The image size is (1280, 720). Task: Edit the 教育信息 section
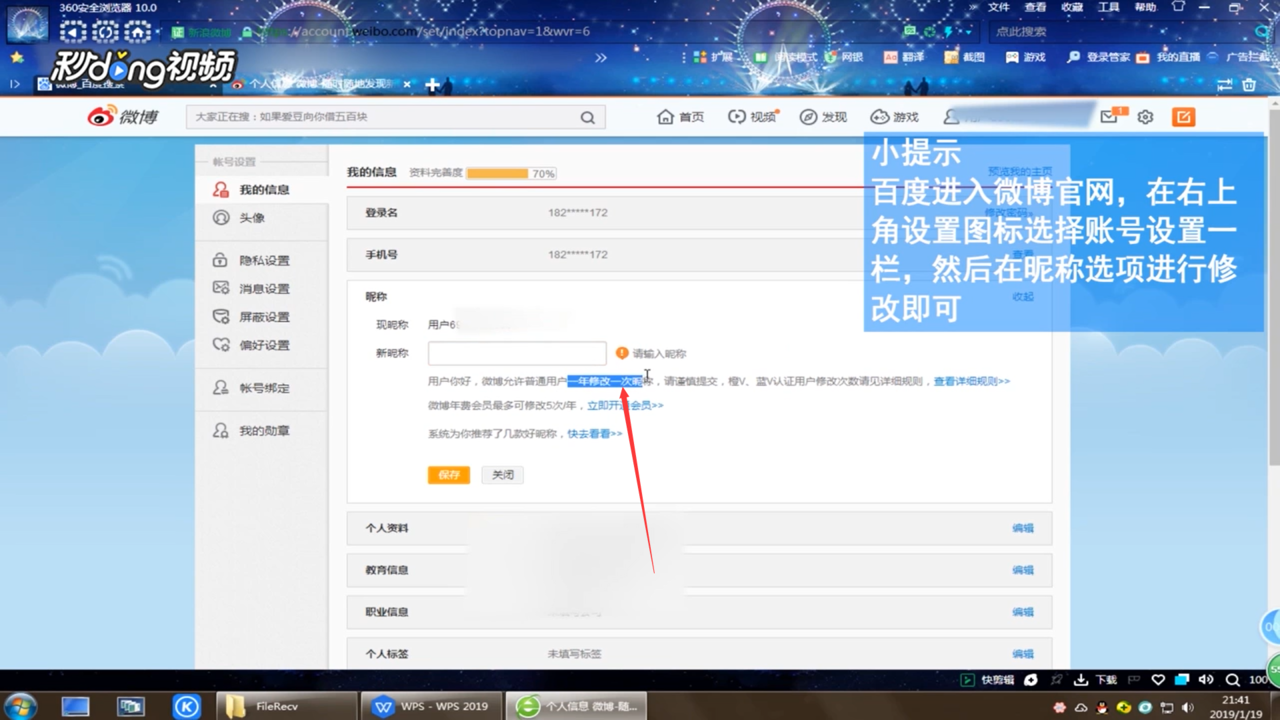click(x=1022, y=570)
